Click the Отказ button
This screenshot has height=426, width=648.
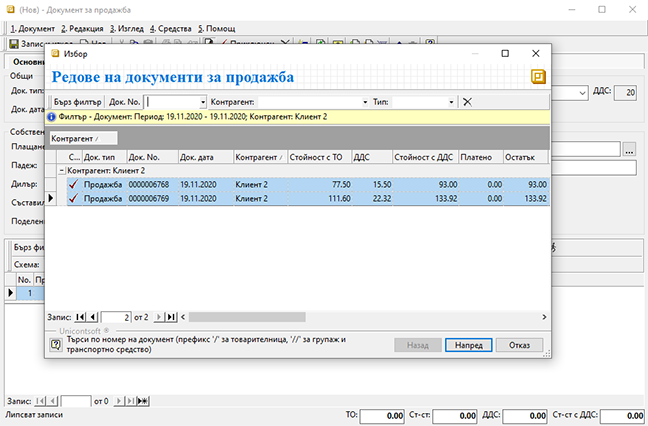coord(519,345)
